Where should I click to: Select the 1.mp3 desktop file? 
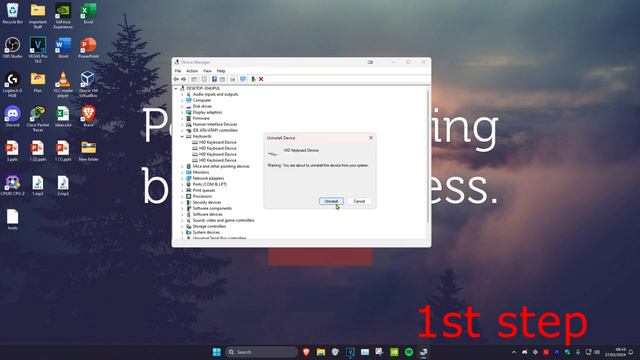[x=38, y=185]
